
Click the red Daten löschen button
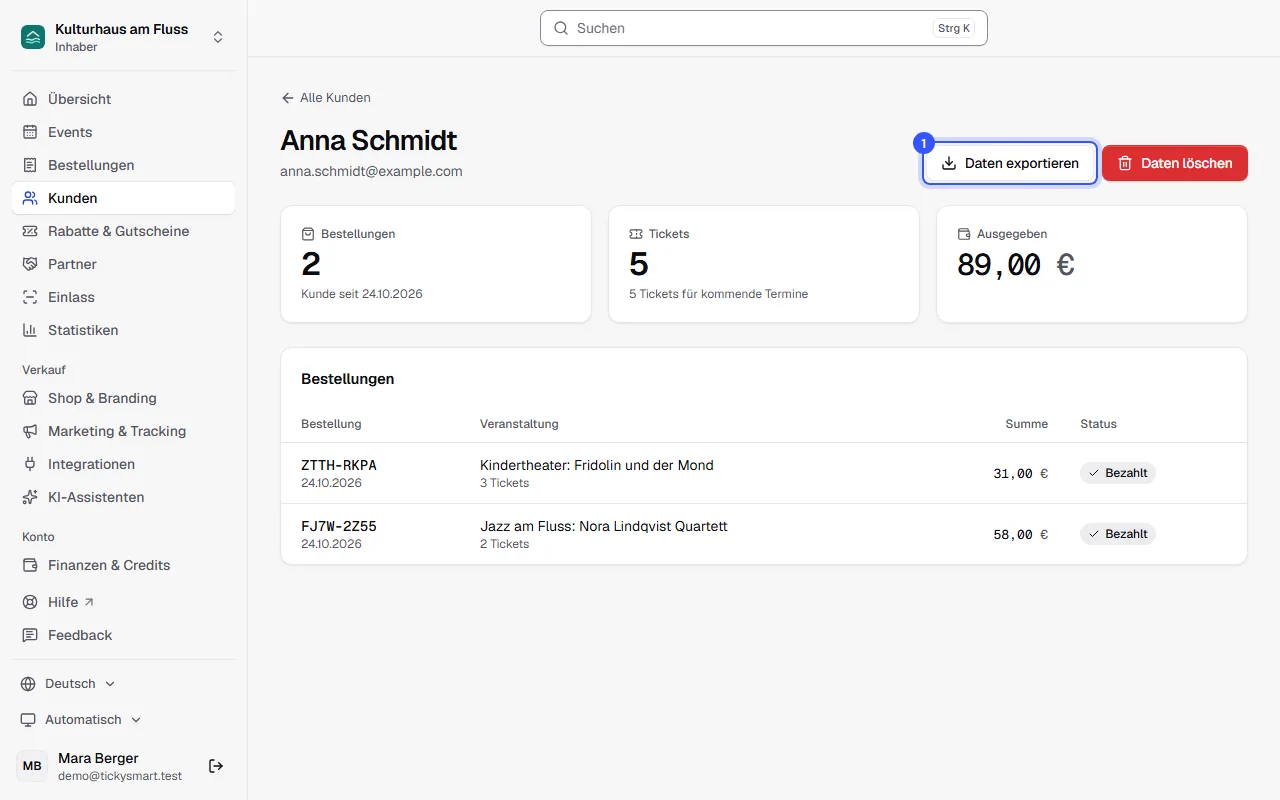1175,163
